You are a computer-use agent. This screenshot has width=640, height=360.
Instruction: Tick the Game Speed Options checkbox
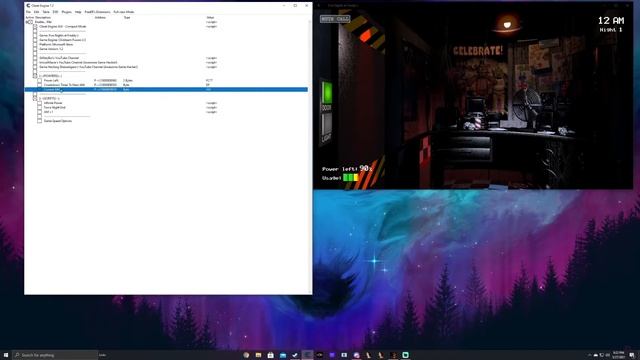[40, 121]
